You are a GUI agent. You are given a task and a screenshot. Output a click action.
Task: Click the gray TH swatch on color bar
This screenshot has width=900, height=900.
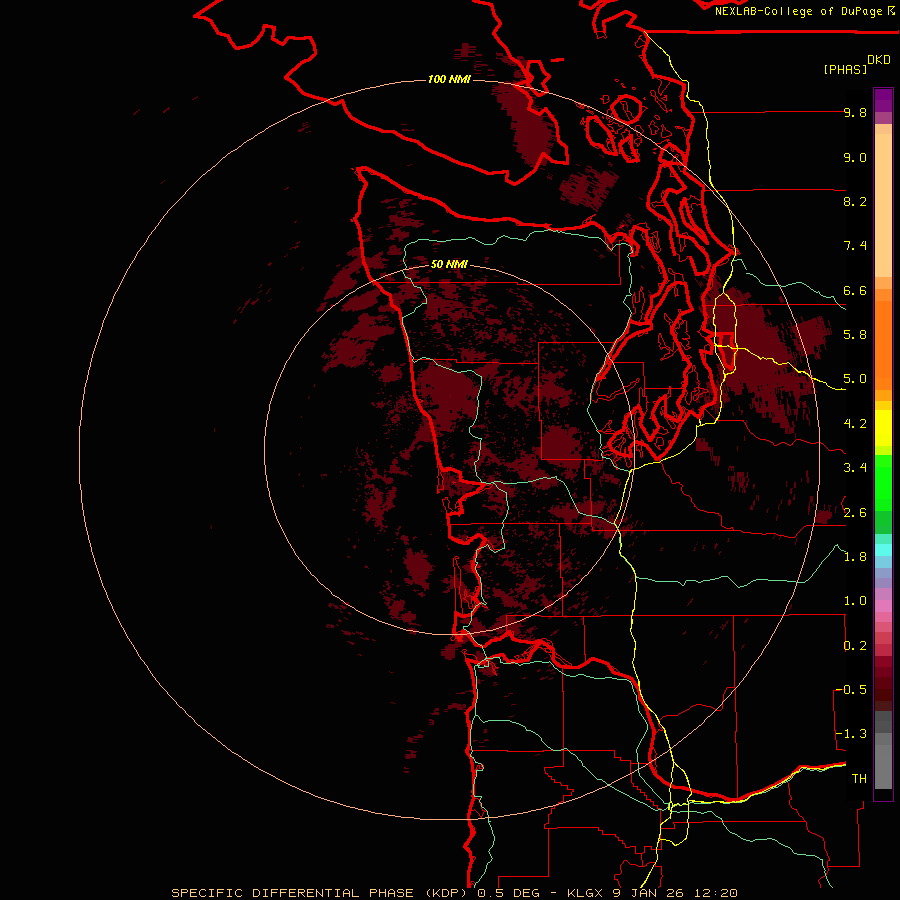(x=883, y=766)
